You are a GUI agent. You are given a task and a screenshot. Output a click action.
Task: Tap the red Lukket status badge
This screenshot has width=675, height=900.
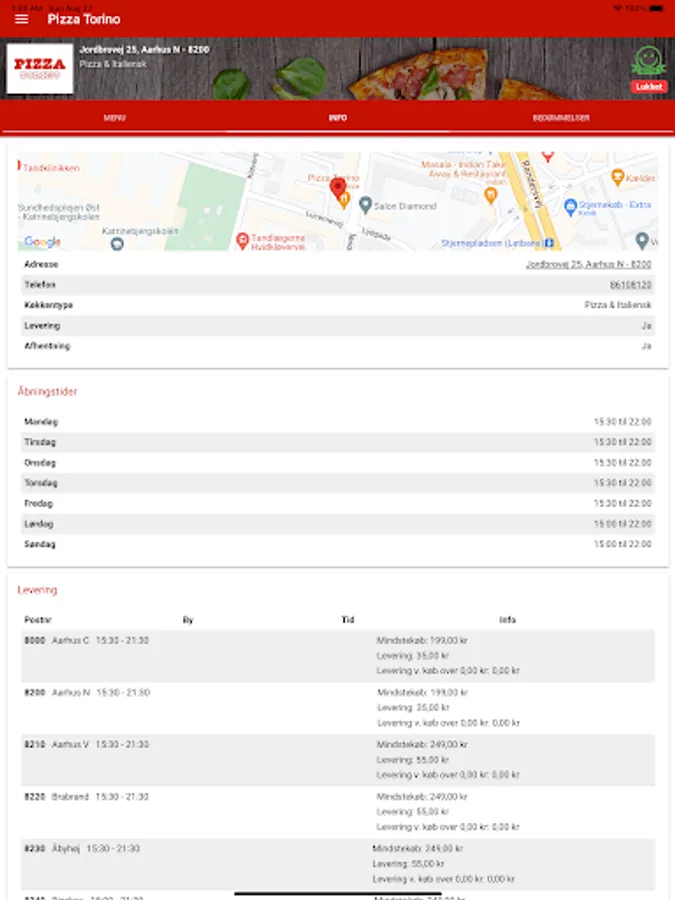(649, 87)
